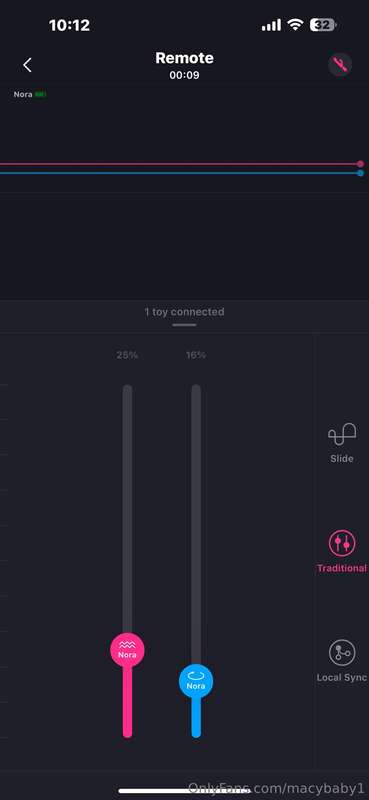Select the Slide control mode icon
This screenshot has height=800, width=369.
(341, 435)
